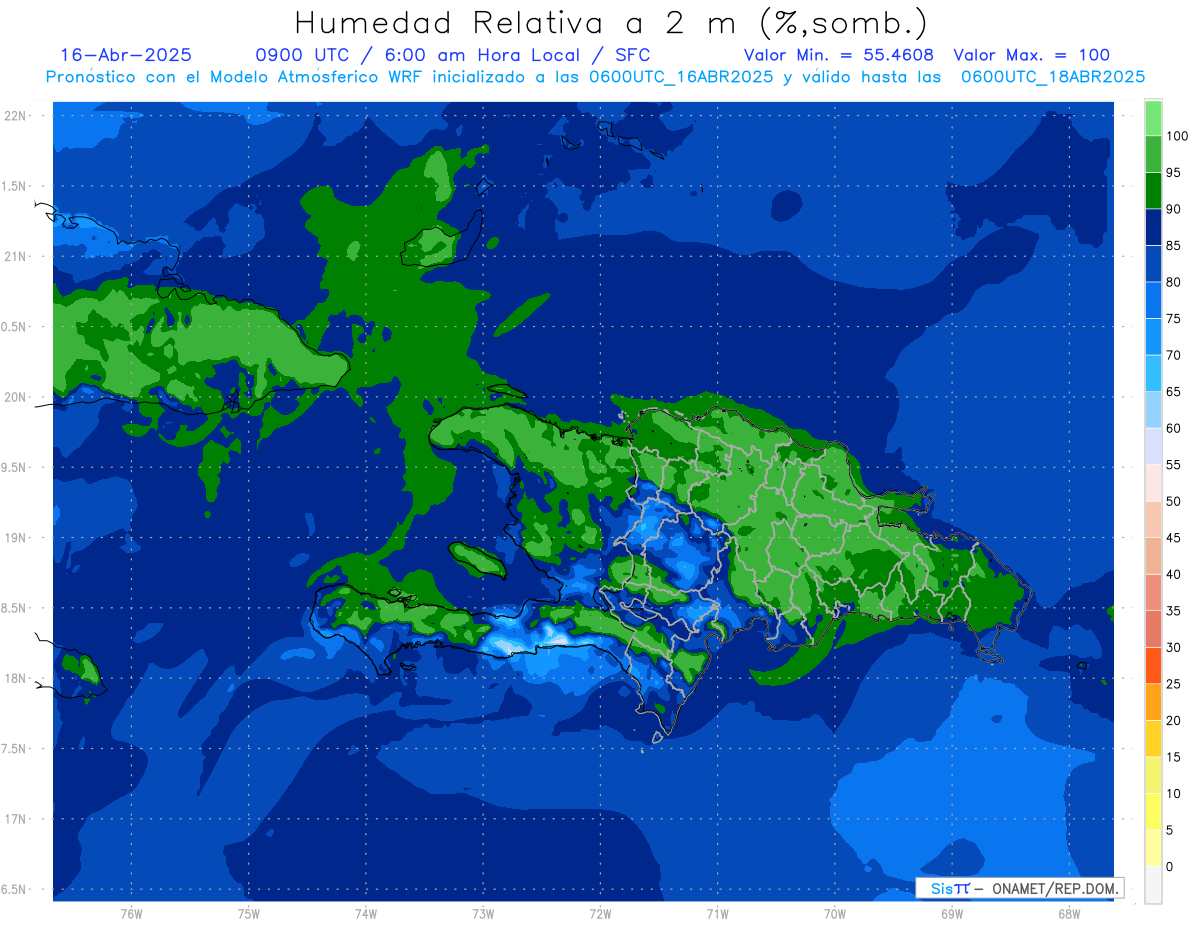Click the orange legend swatch between 25 and 30
Image resolution: width=1200 pixels, height=927 pixels.
click(1153, 665)
